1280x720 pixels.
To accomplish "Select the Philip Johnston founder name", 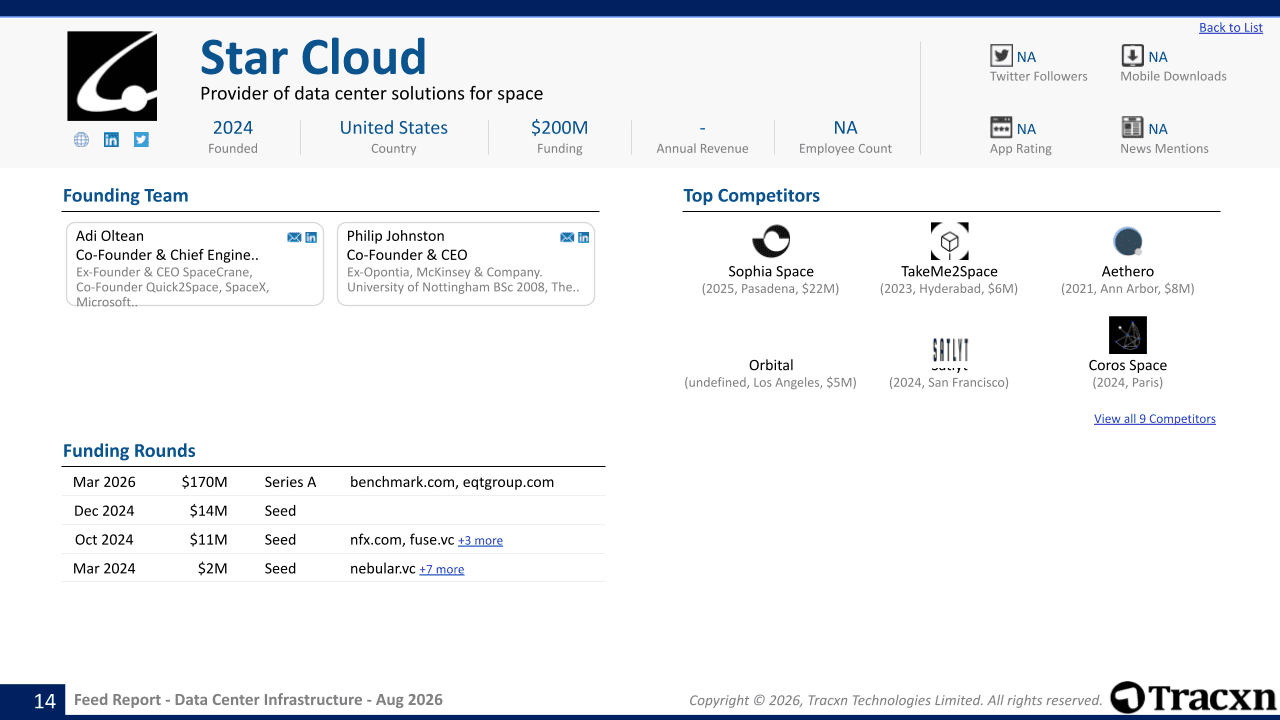I will (x=396, y=236).
